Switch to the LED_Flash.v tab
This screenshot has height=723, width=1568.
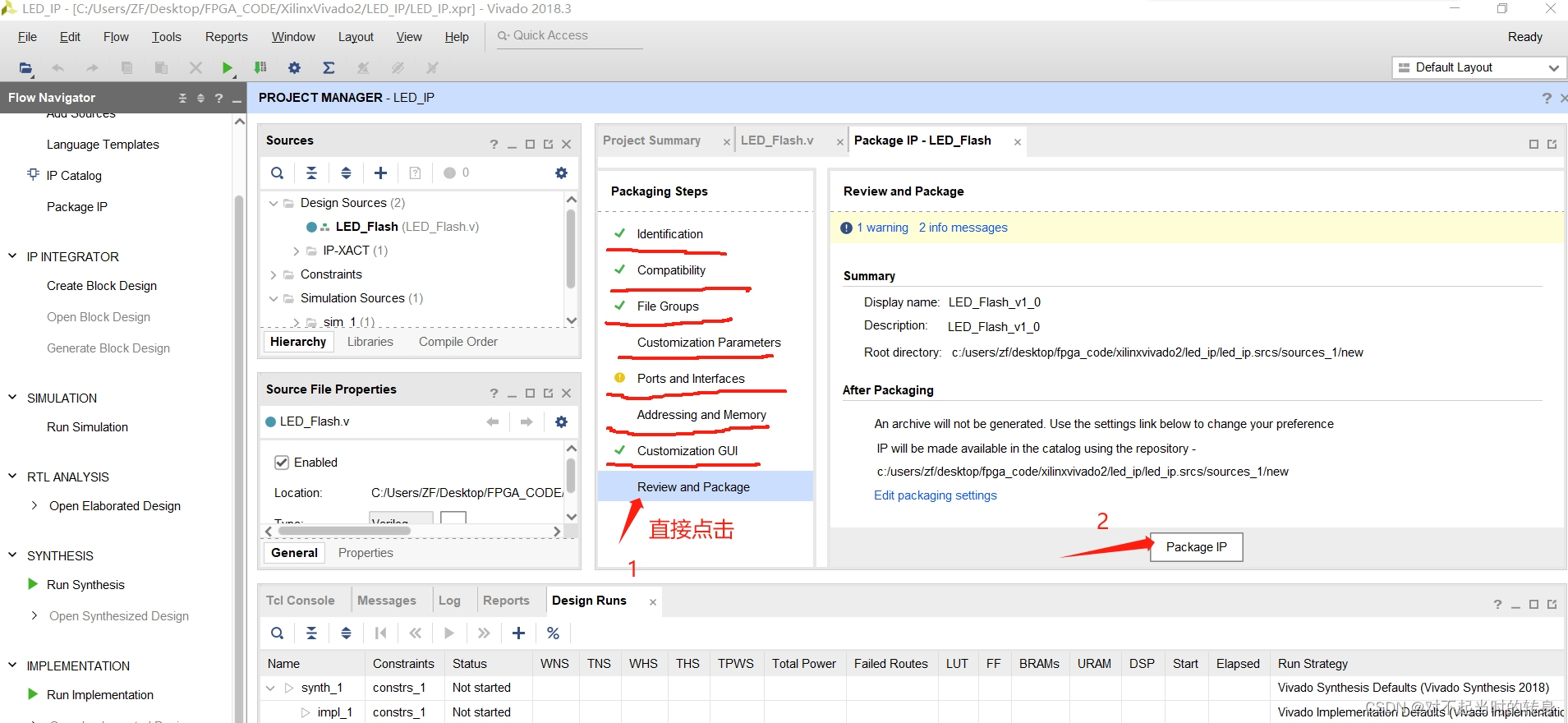tap(777, 140)
